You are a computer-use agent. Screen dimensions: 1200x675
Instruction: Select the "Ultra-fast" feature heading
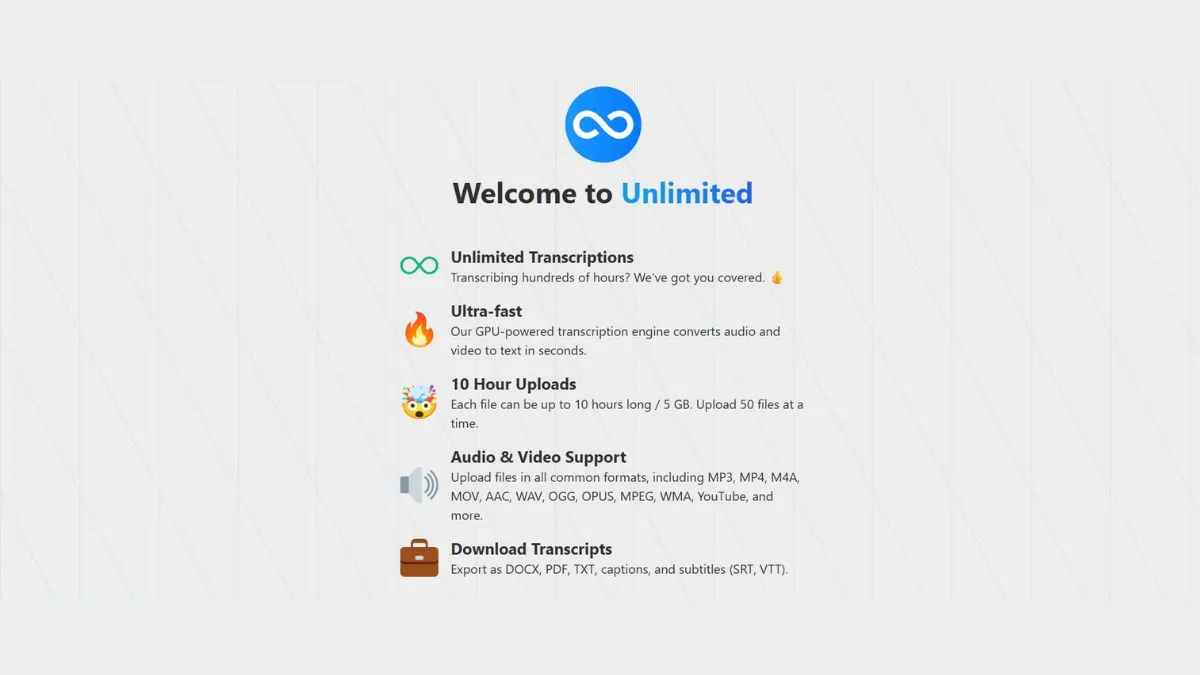486,311
